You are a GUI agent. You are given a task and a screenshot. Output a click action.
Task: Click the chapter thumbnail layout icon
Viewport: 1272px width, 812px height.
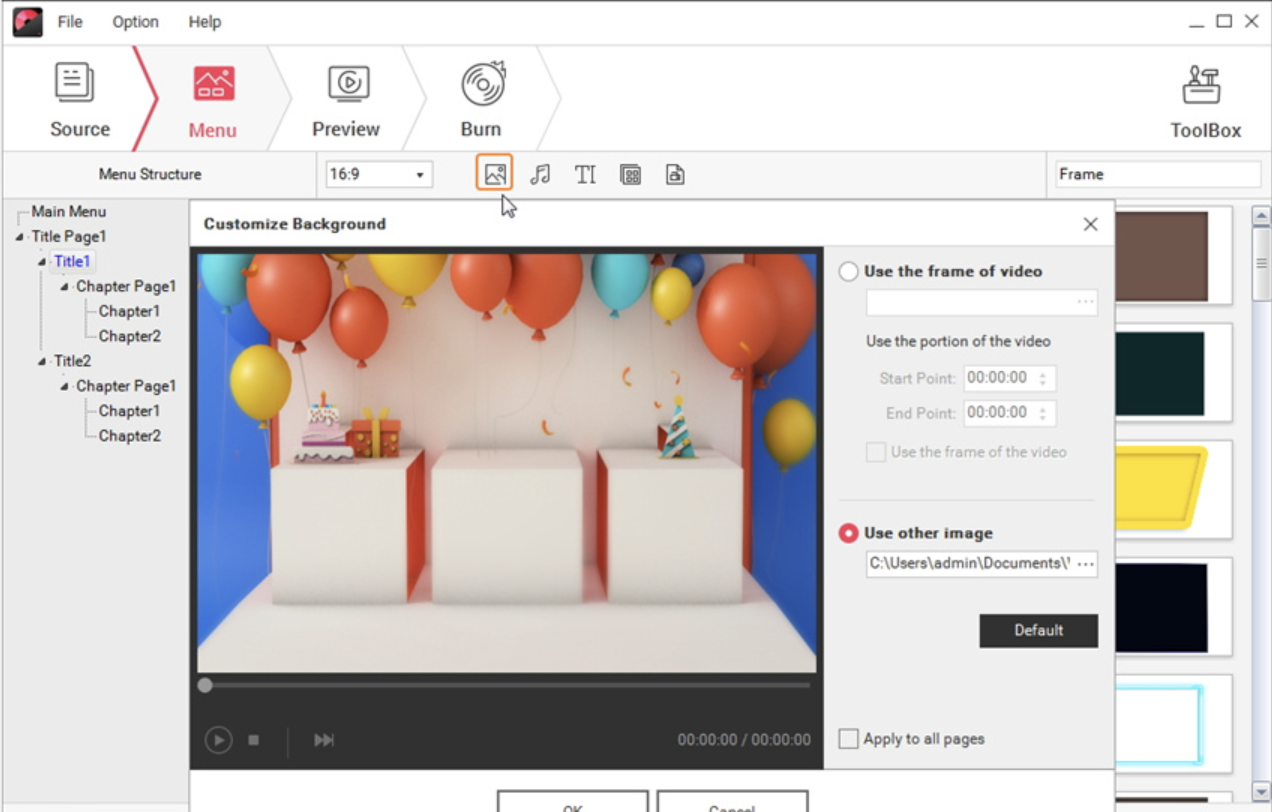pos(630,174)
